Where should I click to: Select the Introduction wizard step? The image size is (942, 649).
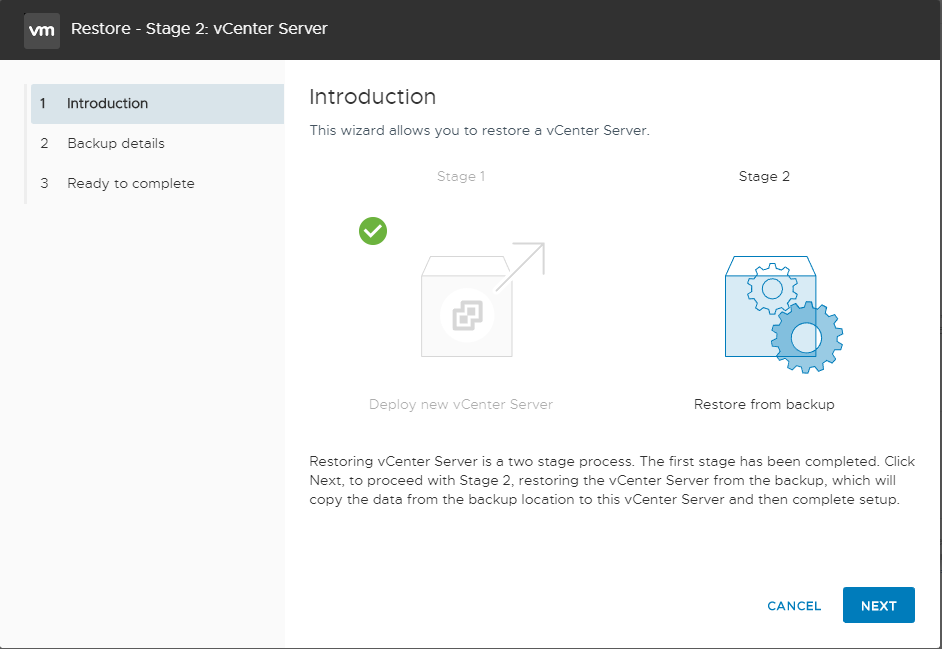coord(157,104)
